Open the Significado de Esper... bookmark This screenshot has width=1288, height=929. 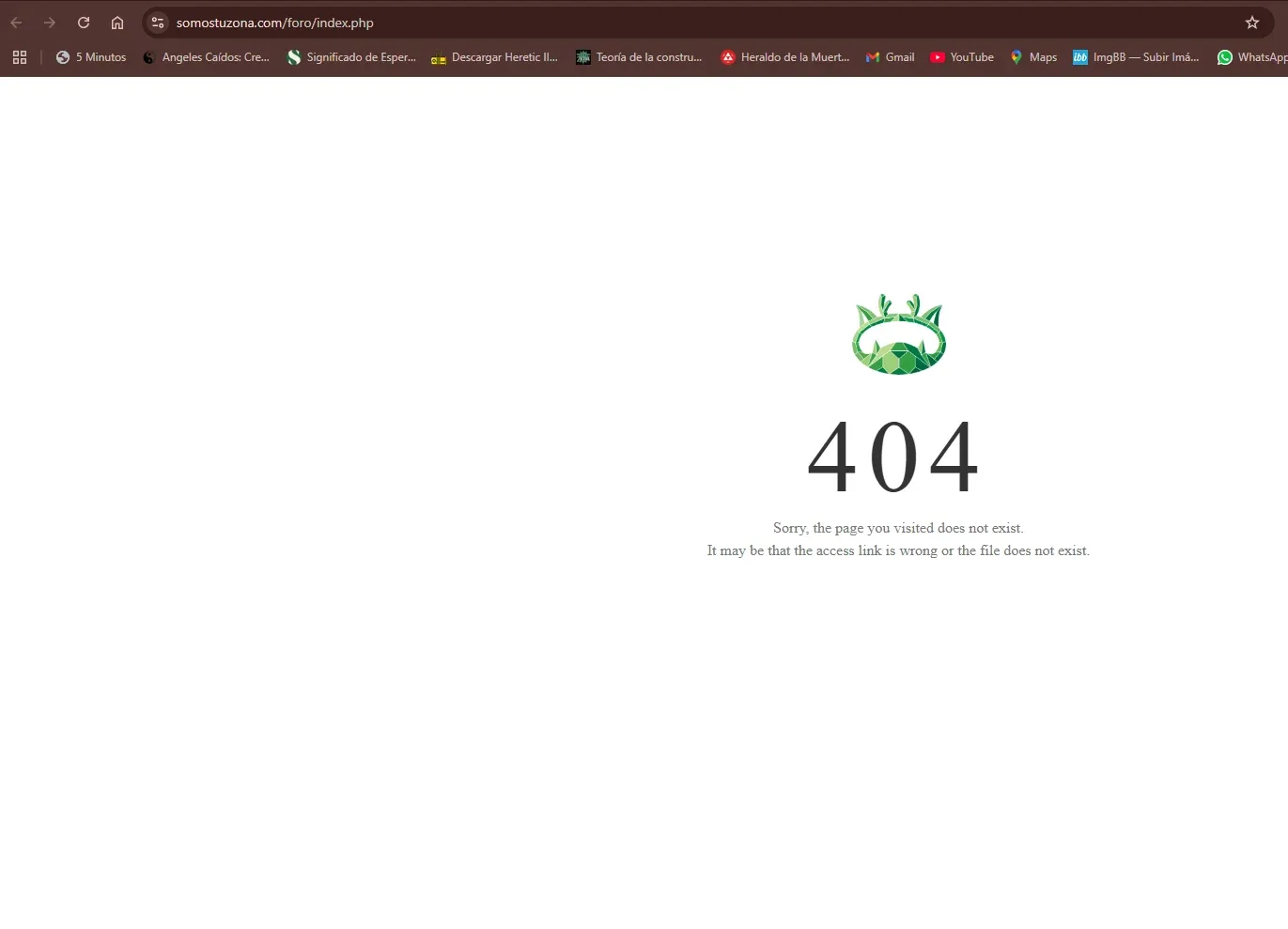click(x=351, y=57)
